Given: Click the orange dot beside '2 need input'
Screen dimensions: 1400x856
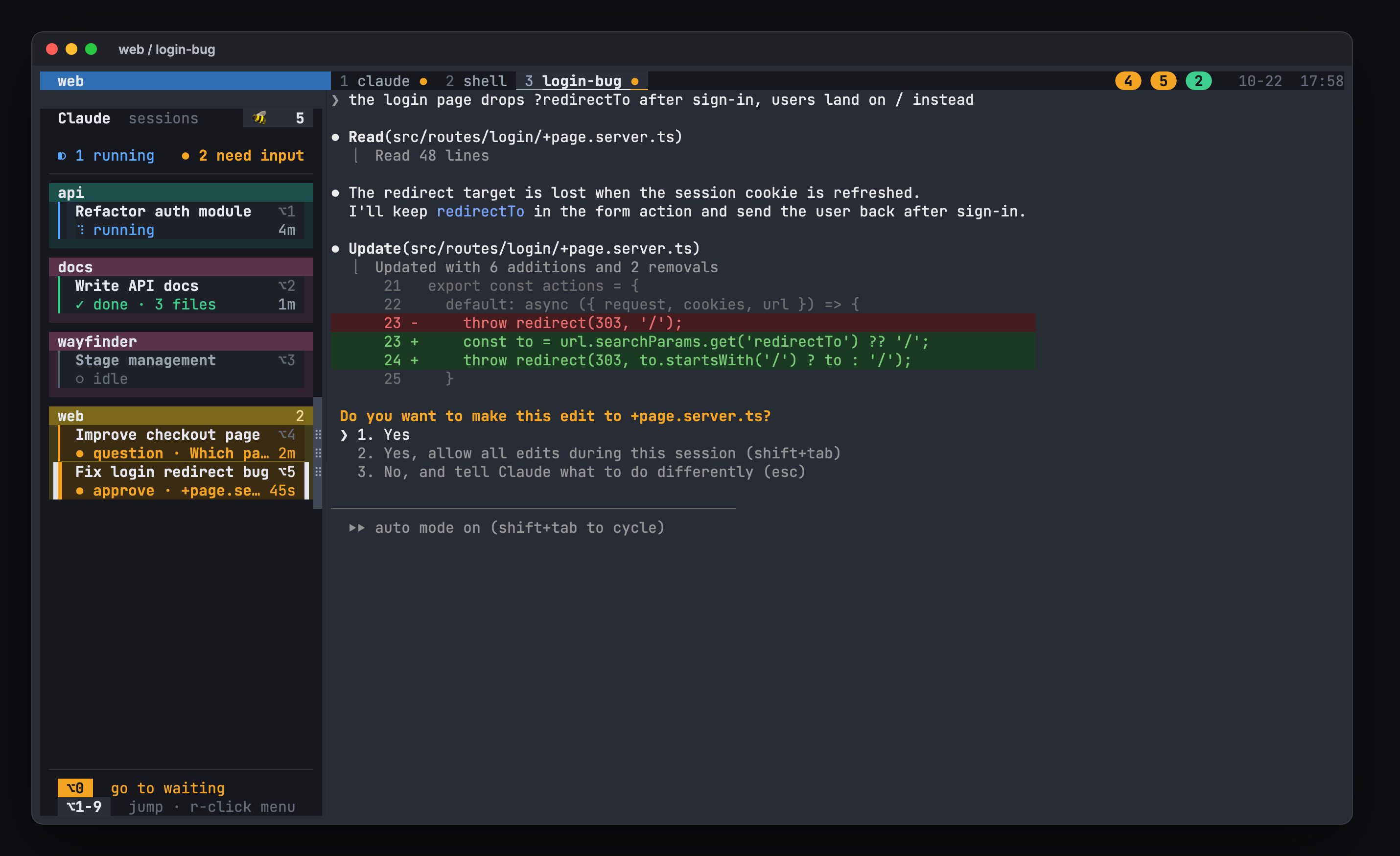Looking at the screenshot, I should coord(185,156).
